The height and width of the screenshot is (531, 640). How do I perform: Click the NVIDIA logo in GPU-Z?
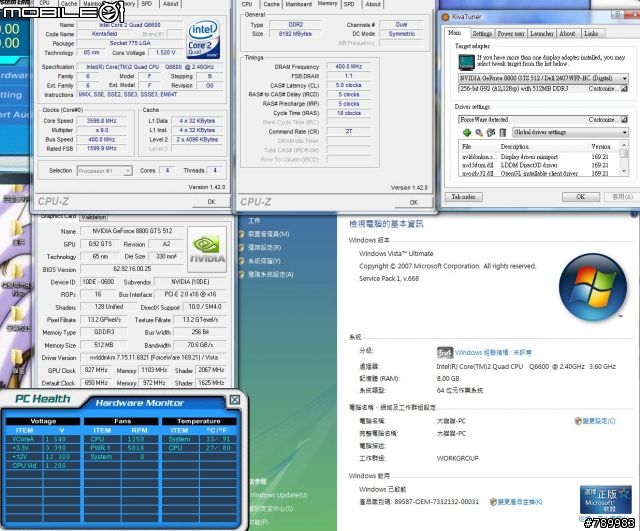pyautogui.click(x=207, y=250)
